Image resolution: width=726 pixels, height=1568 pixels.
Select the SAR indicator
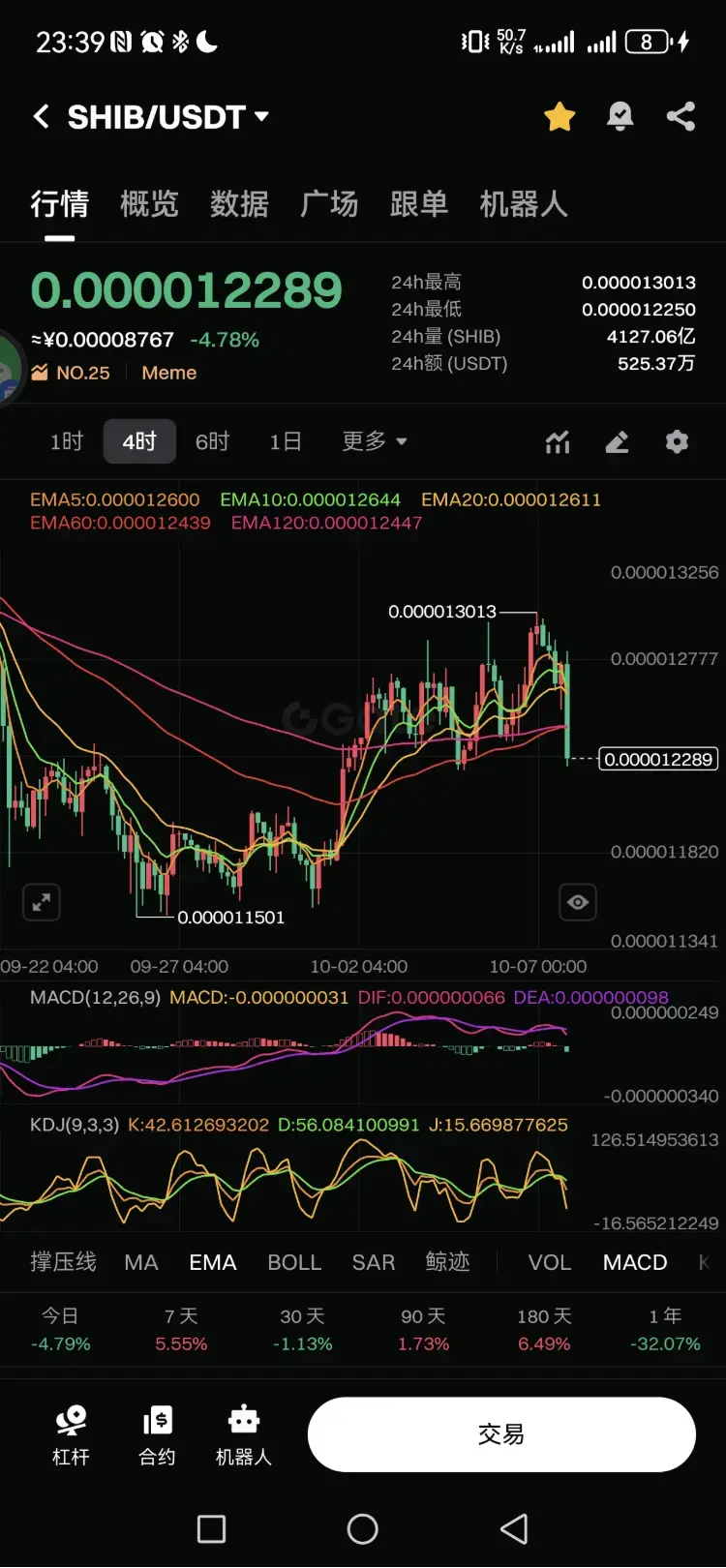tap(374, 1262)
